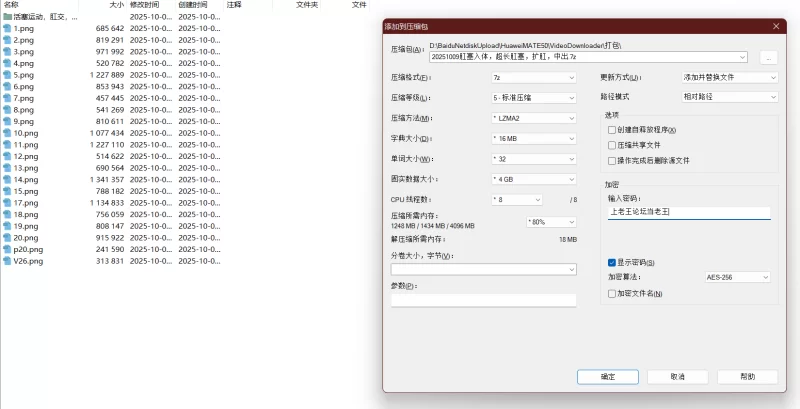Click the file icon beside 15.png

tap(7, 191)
